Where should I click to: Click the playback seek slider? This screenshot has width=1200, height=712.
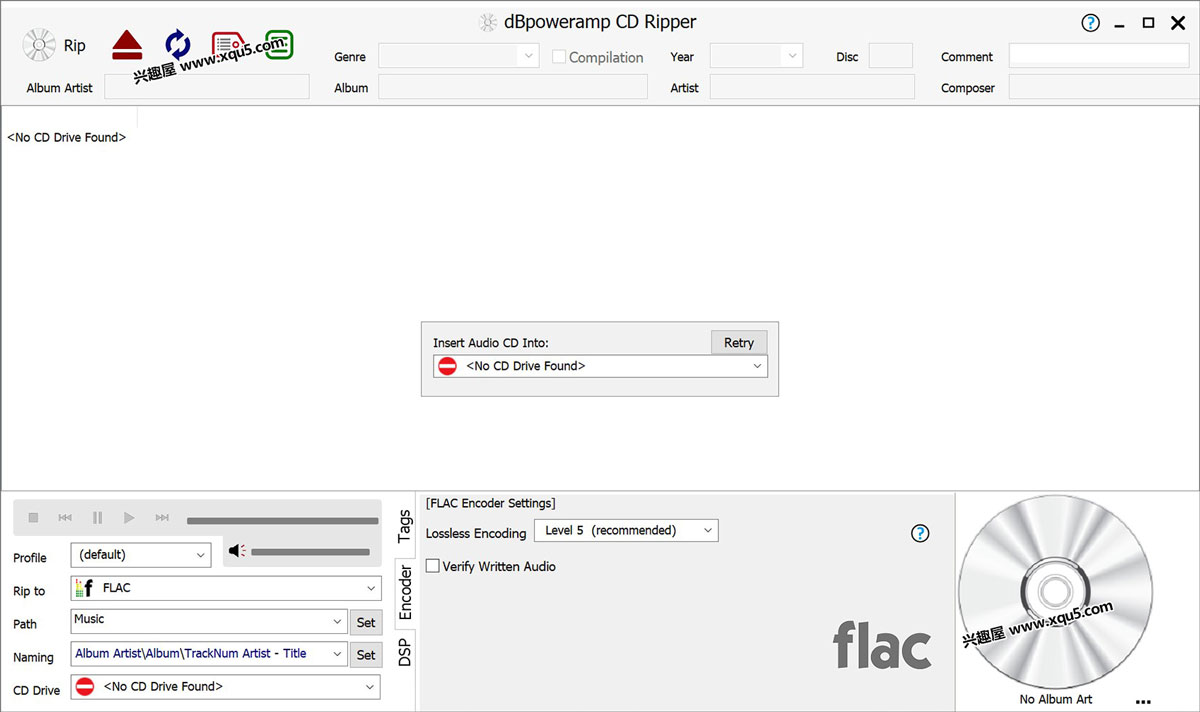[282, 520]
